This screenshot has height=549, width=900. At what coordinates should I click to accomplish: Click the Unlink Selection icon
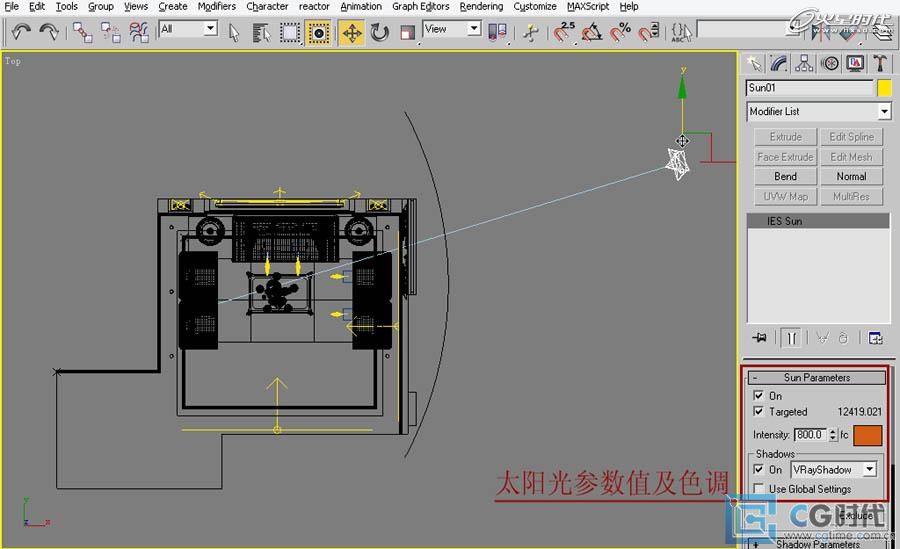coord(110,32)
